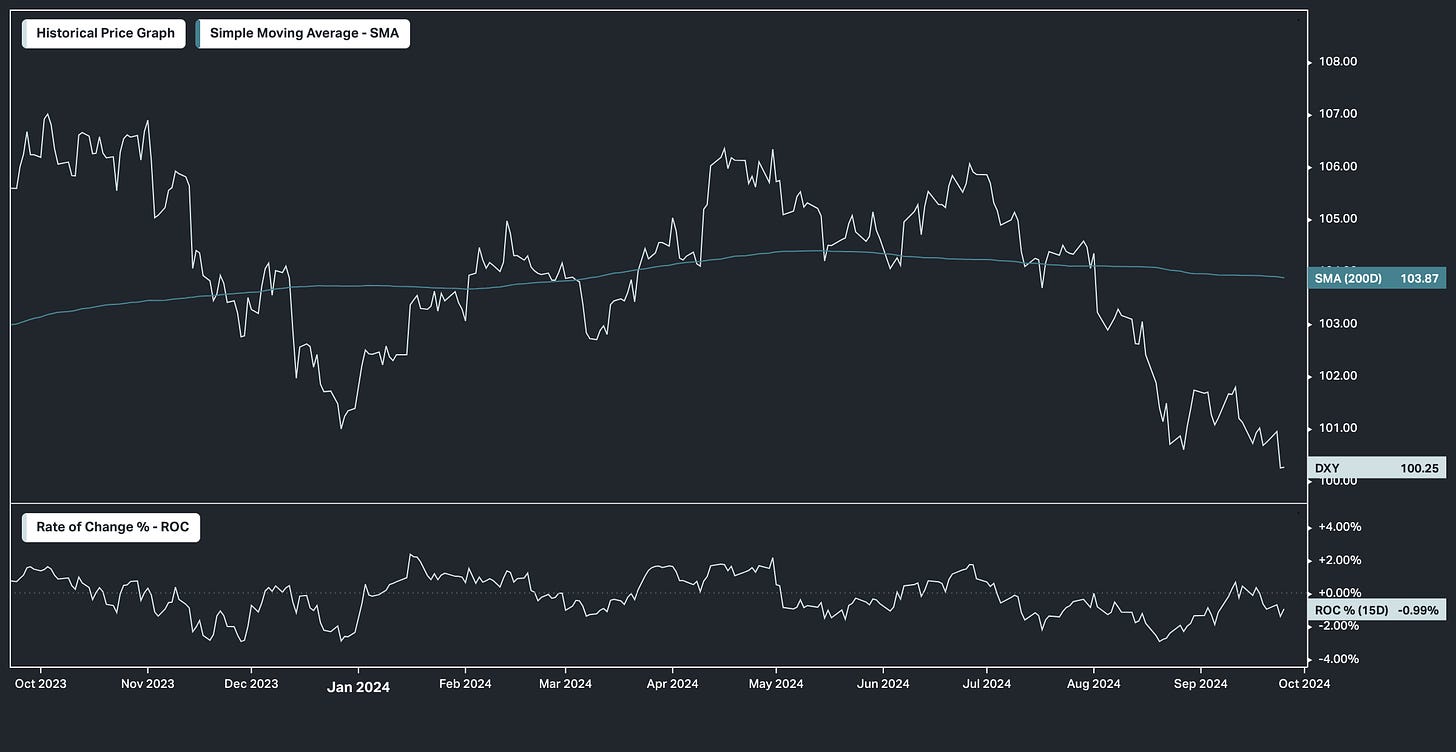Click the Dec 2023 date label
This screenshot has height=752, width=1456.
[x=251, y=684]
